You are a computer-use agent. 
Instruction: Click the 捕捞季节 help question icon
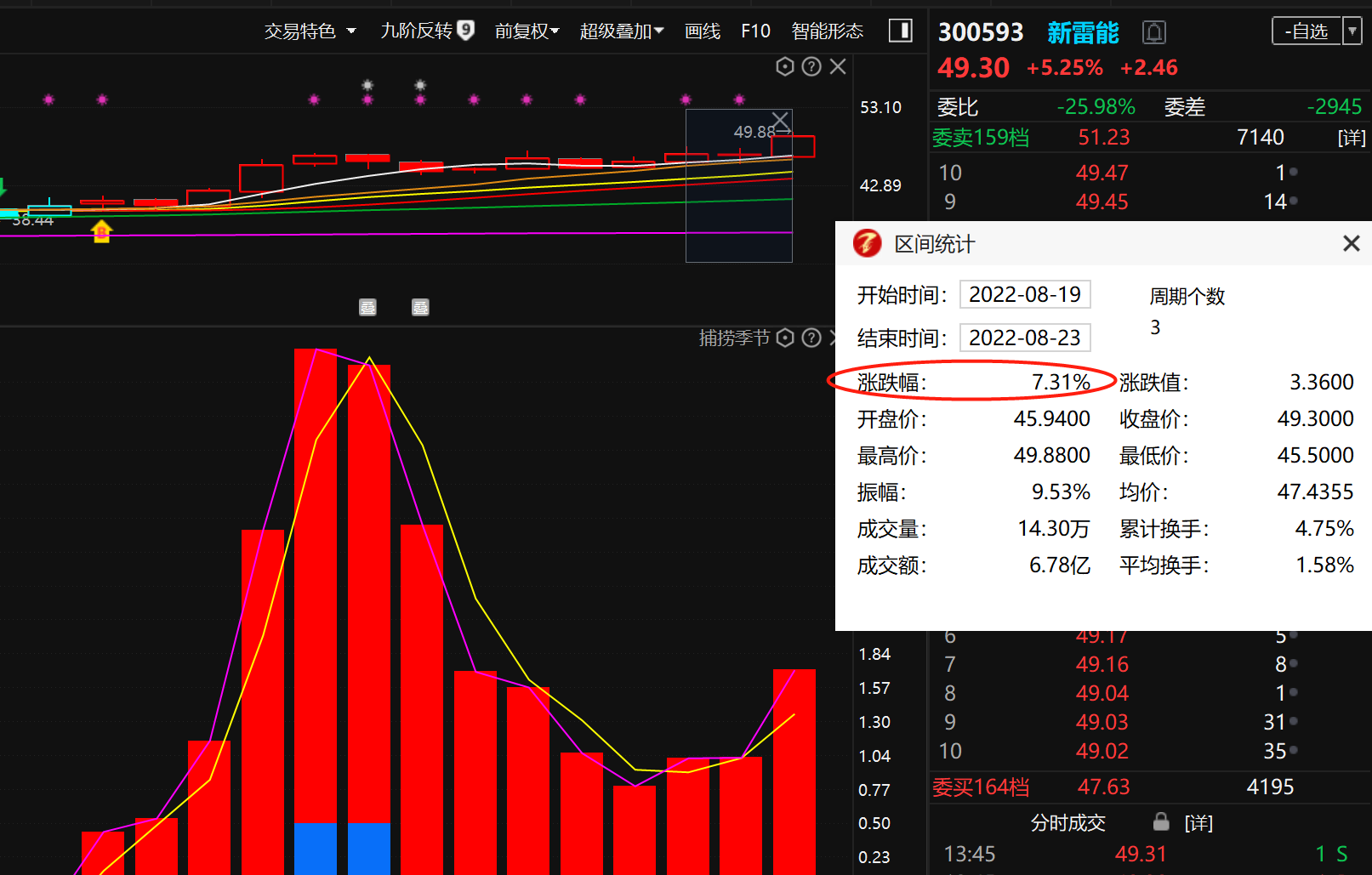811,338
